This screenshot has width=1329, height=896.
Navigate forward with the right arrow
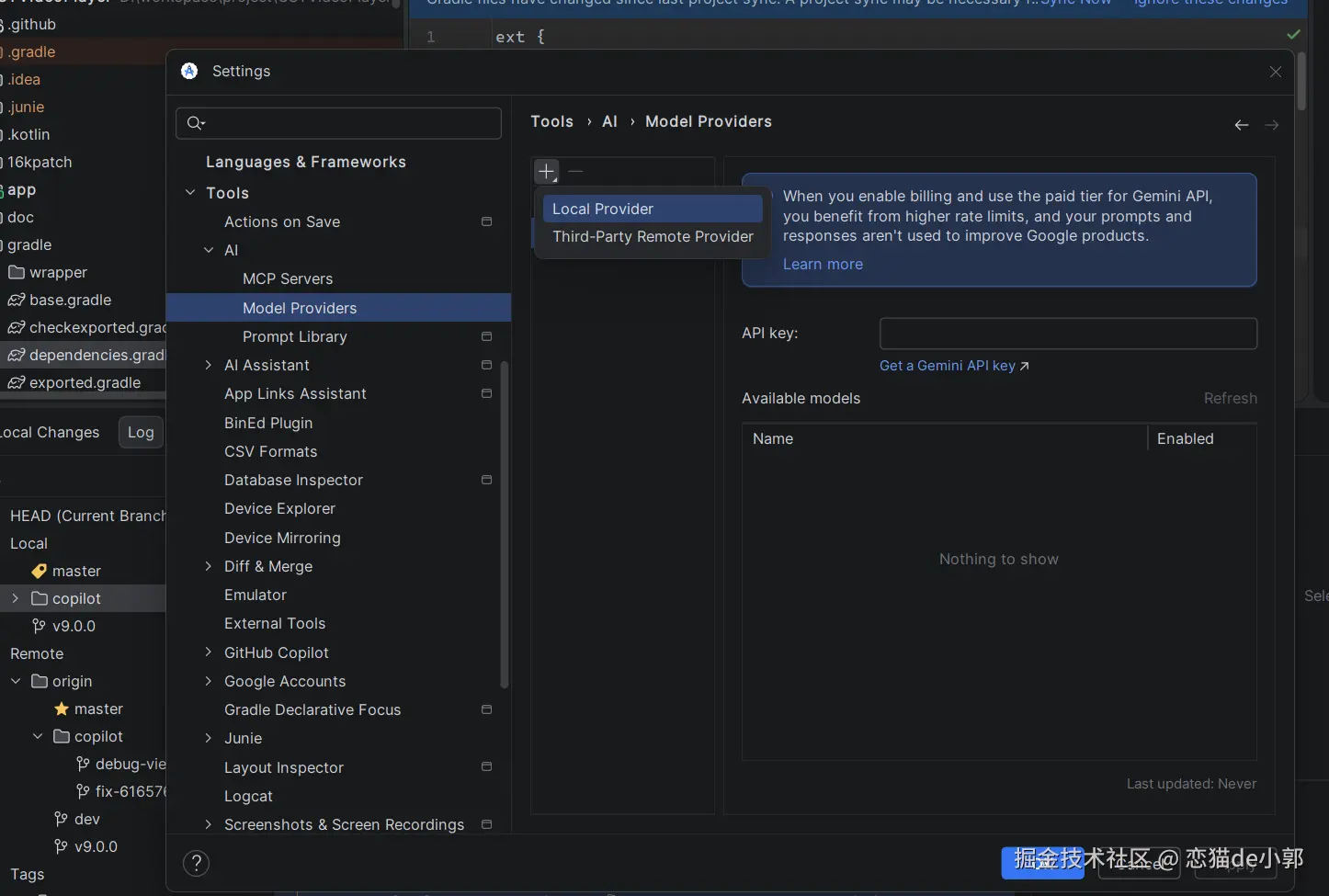pos(1272,125)
